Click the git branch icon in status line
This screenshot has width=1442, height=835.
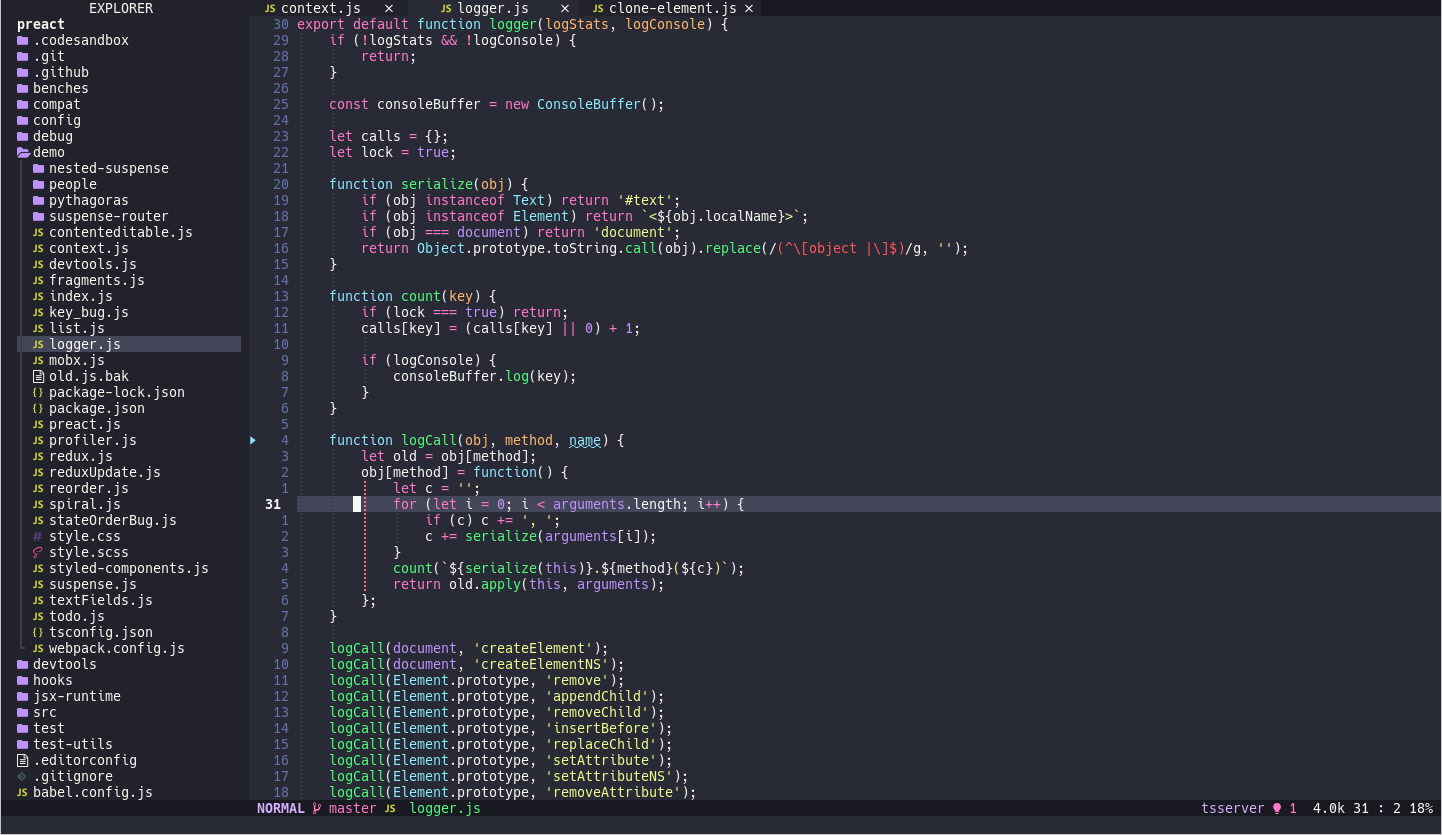click(317, 808)
